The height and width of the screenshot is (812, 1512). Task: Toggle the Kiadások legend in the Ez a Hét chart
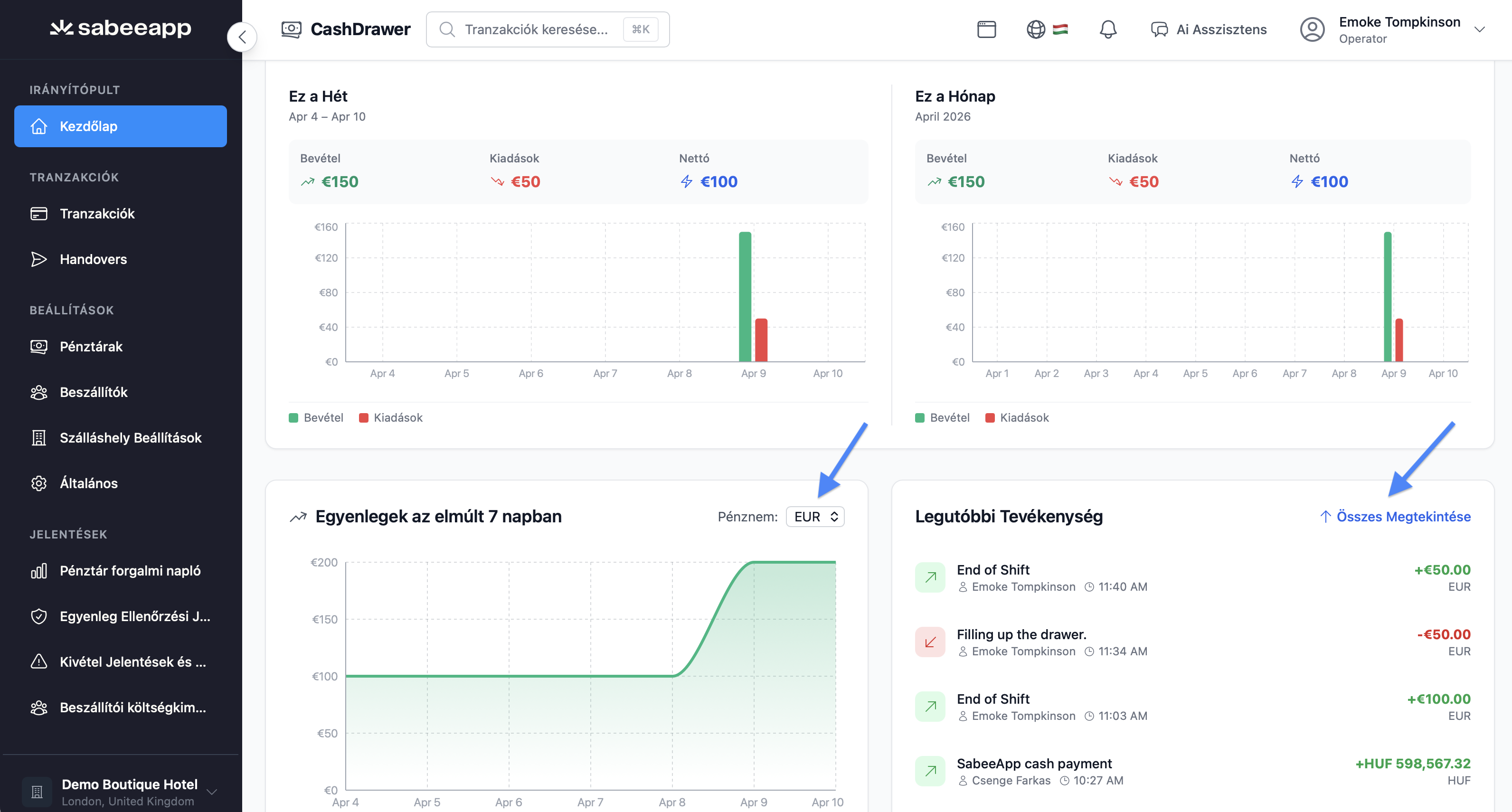click(x=391, y=417)
